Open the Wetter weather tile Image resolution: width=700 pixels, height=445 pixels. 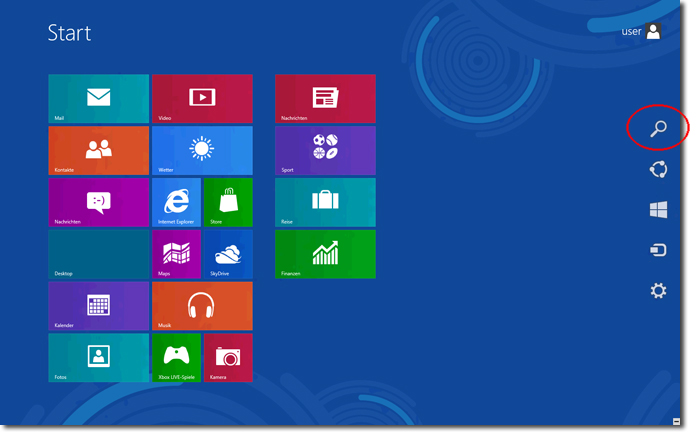(202, 150)
